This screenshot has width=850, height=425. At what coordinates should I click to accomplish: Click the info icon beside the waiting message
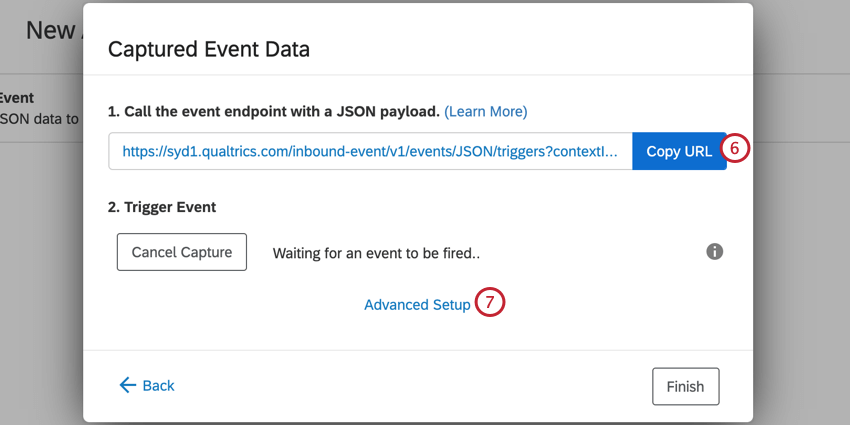714,252
